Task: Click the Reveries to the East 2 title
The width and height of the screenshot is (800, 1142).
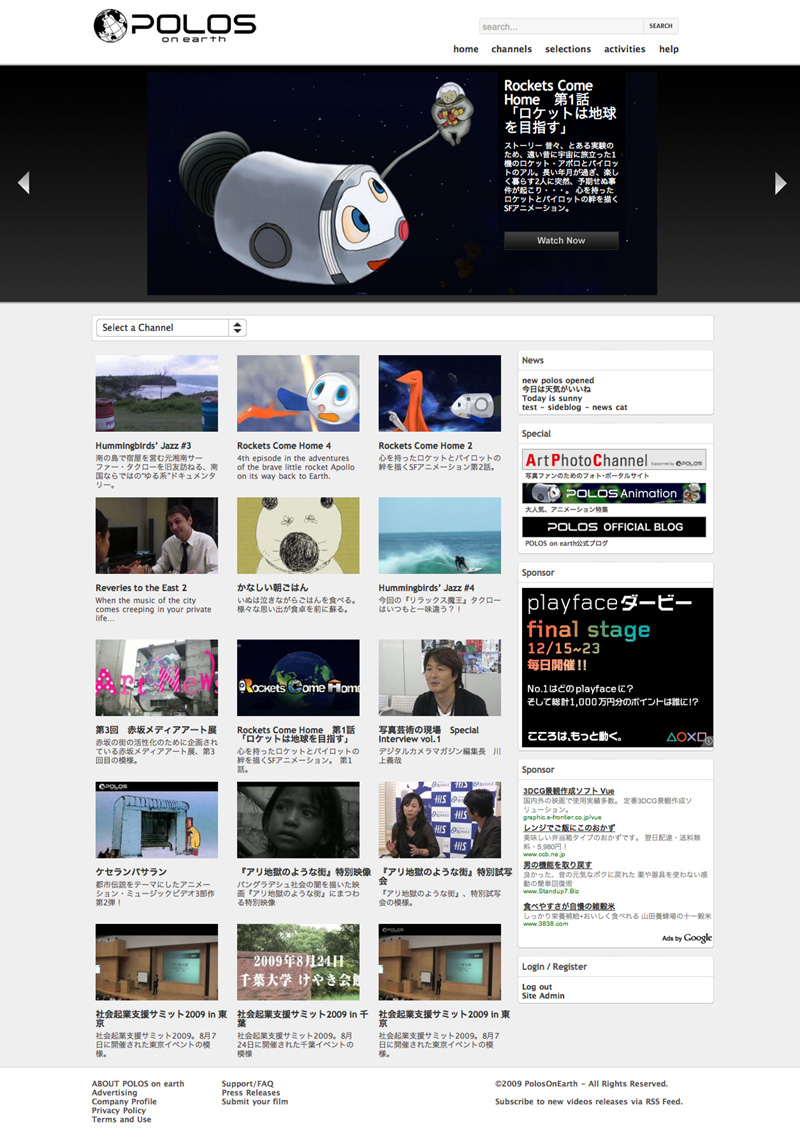Action: (x=141, y=588)
